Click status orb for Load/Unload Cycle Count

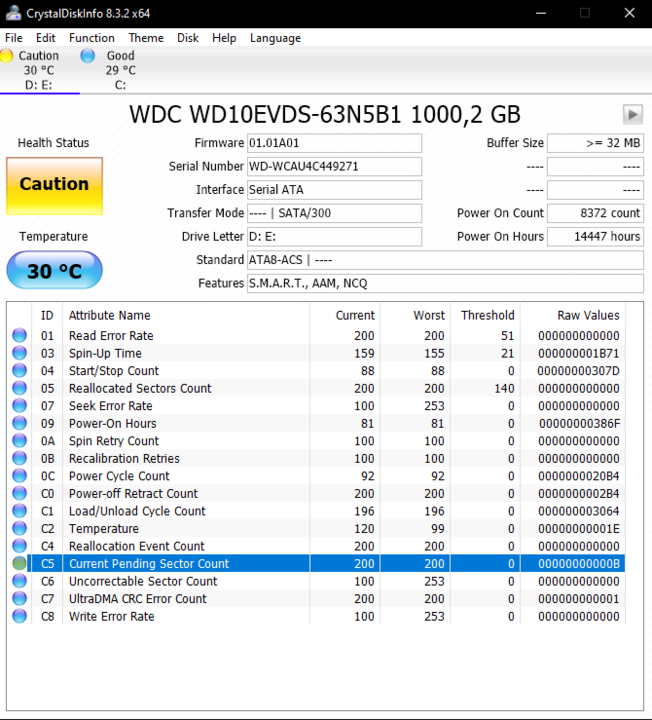(19, 511)
